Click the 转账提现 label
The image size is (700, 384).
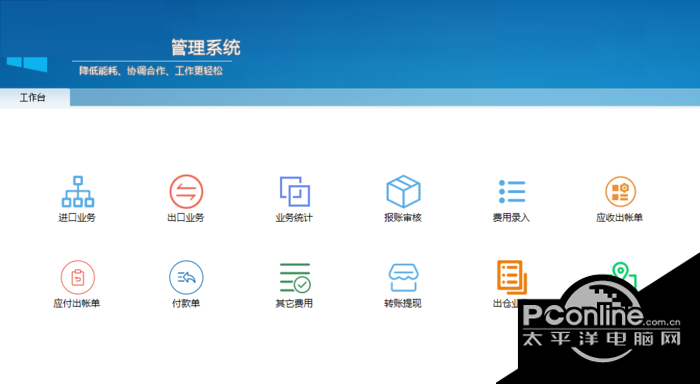click(403, 303)
